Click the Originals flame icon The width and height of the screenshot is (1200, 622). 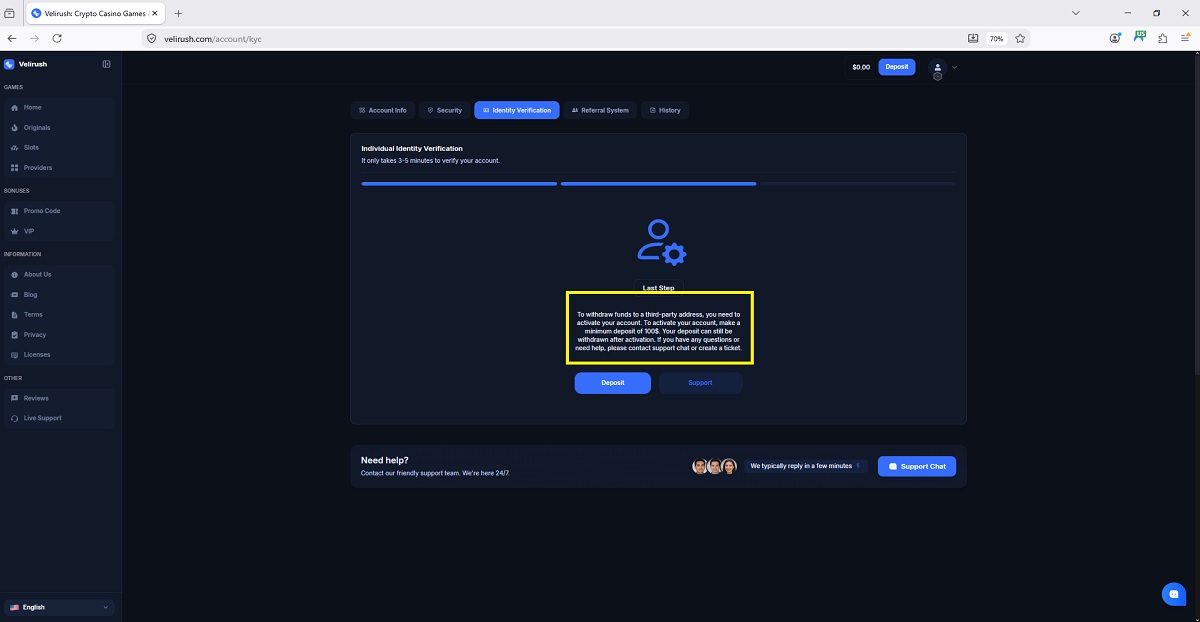click(14, 128)
